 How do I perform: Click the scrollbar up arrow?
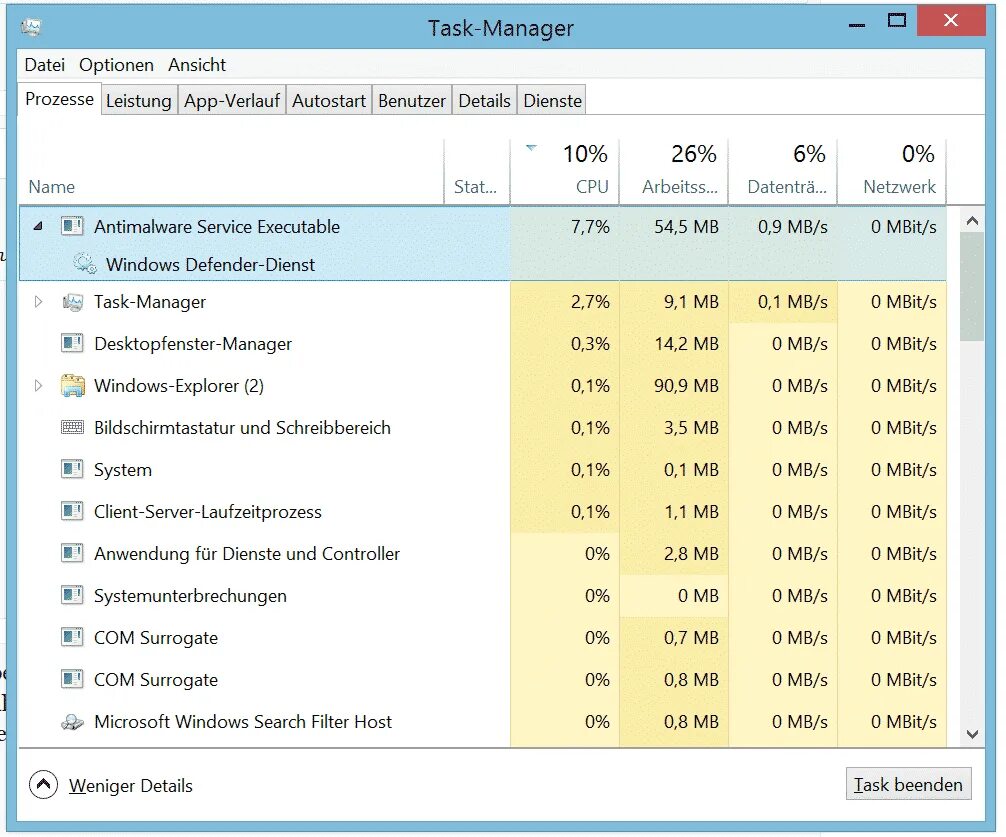coord(973,221)
